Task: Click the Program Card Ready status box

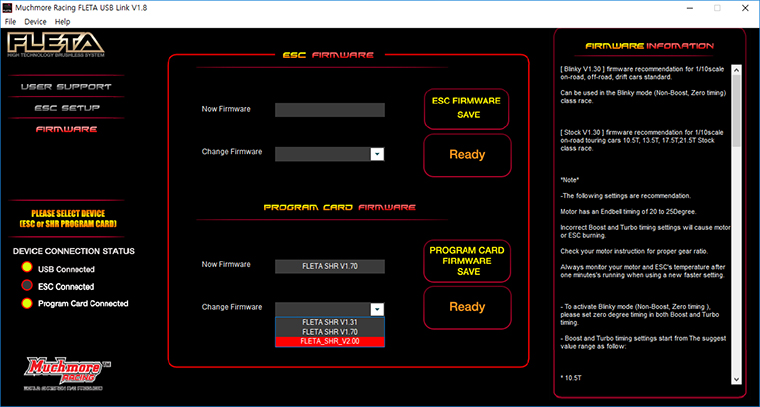Action: click(x=467, y=307)
